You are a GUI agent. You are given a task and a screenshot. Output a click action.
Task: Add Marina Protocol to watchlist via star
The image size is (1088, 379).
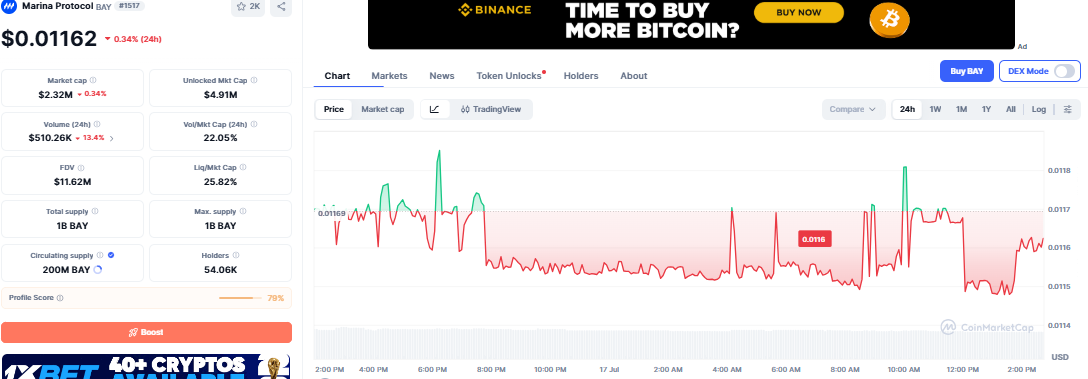point(248,6)
